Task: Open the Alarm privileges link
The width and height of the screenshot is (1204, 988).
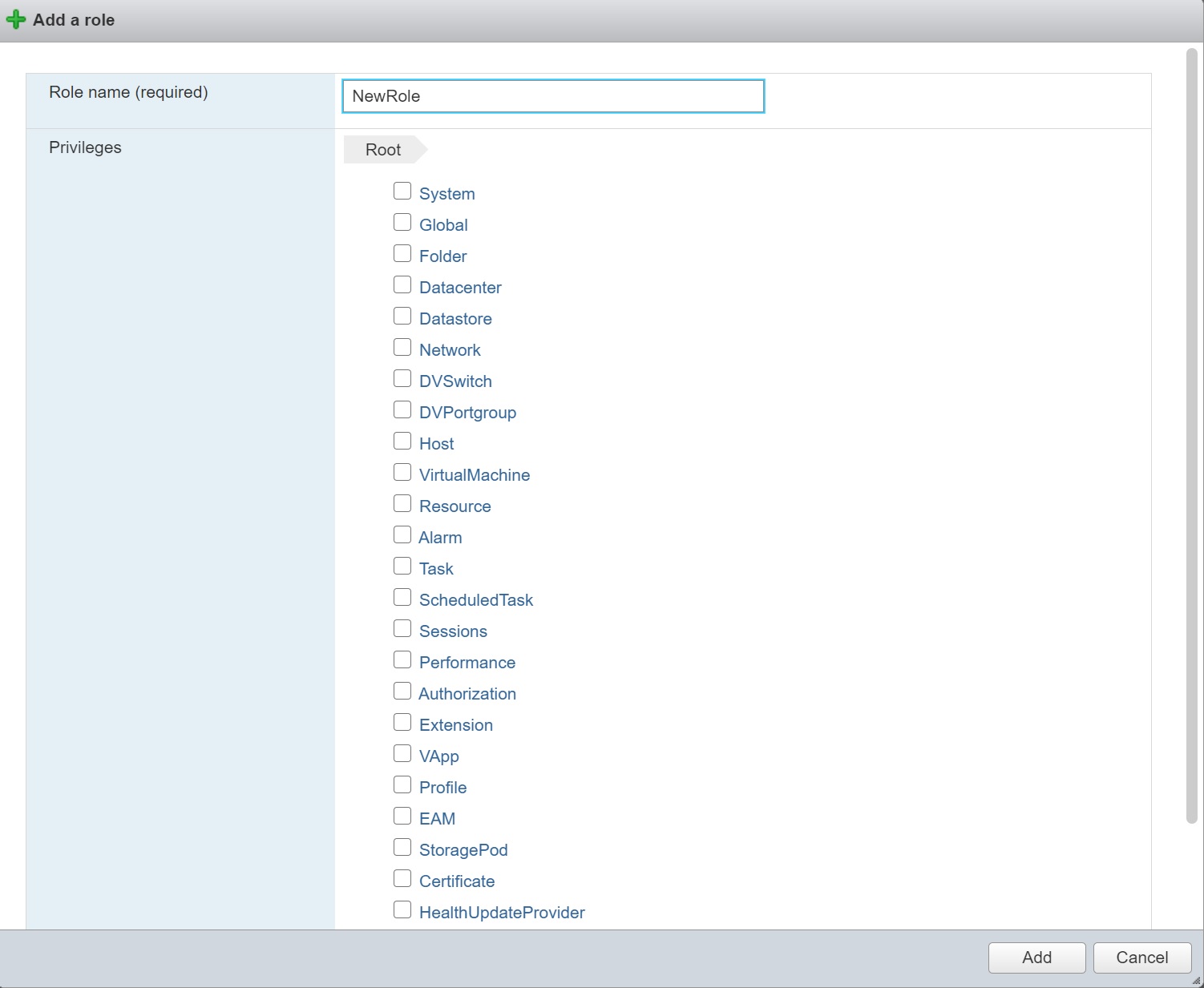Action: pos(440,538)
